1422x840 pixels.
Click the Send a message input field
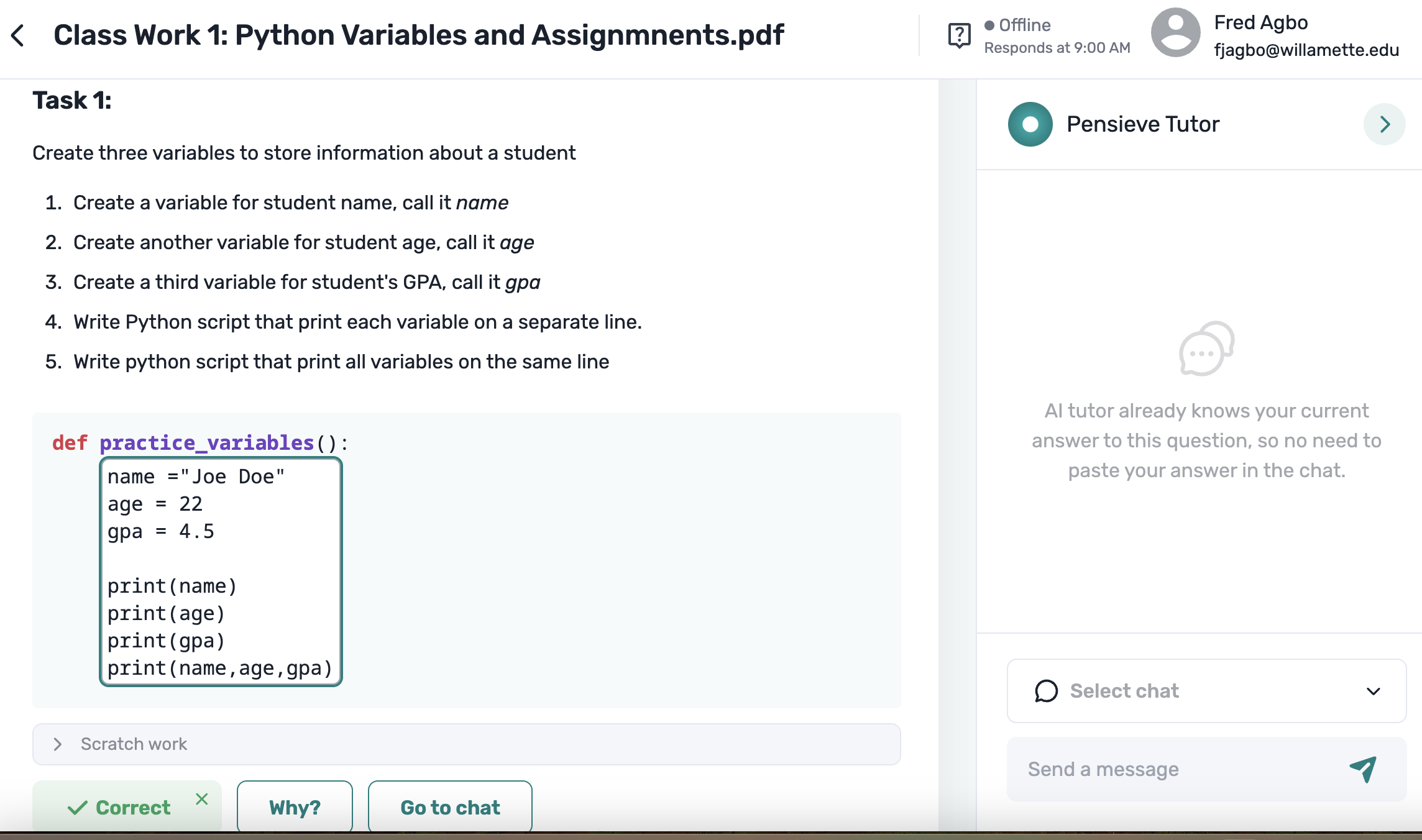coord(1181,769)
